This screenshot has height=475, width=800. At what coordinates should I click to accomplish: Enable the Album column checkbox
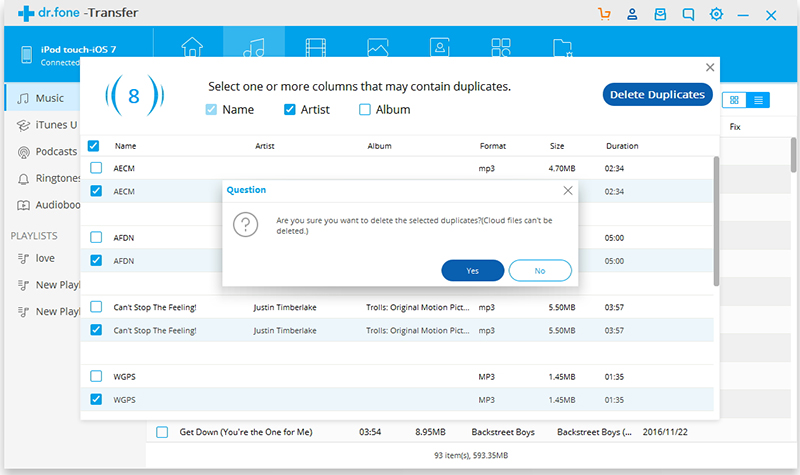coord(365,109)
